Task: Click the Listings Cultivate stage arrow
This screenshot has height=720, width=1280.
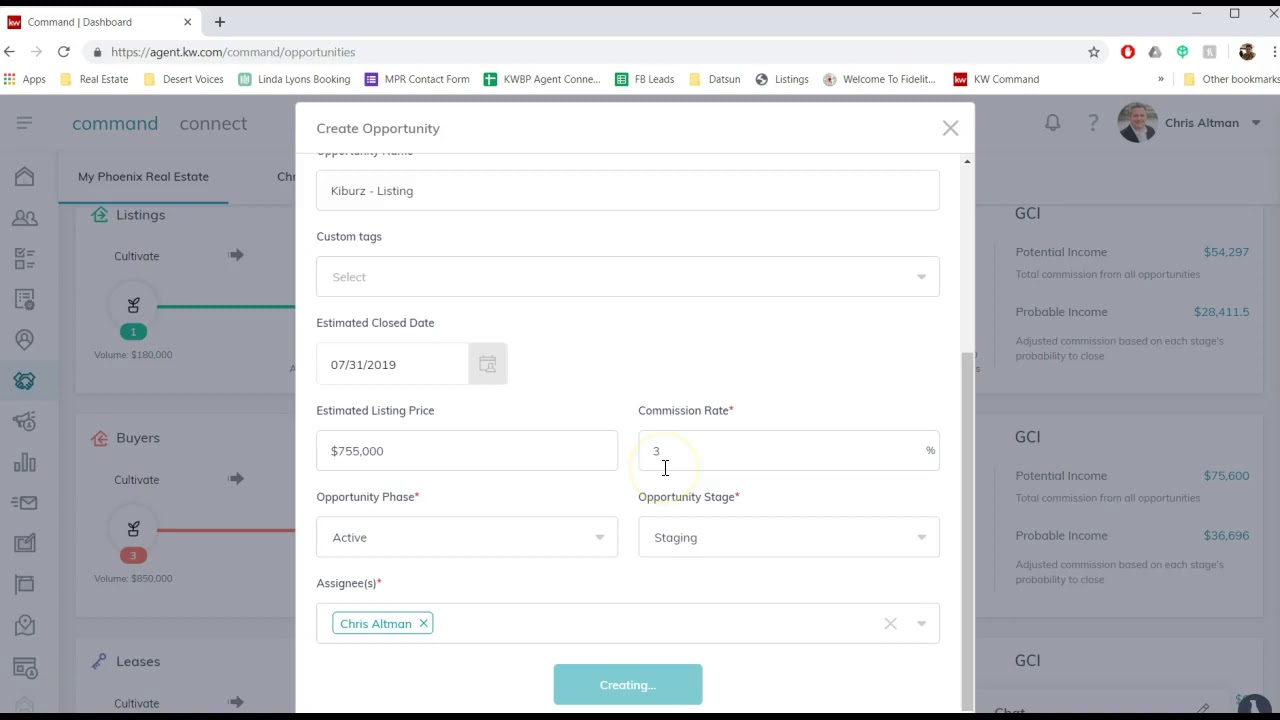Action: (x=236, y=255)
